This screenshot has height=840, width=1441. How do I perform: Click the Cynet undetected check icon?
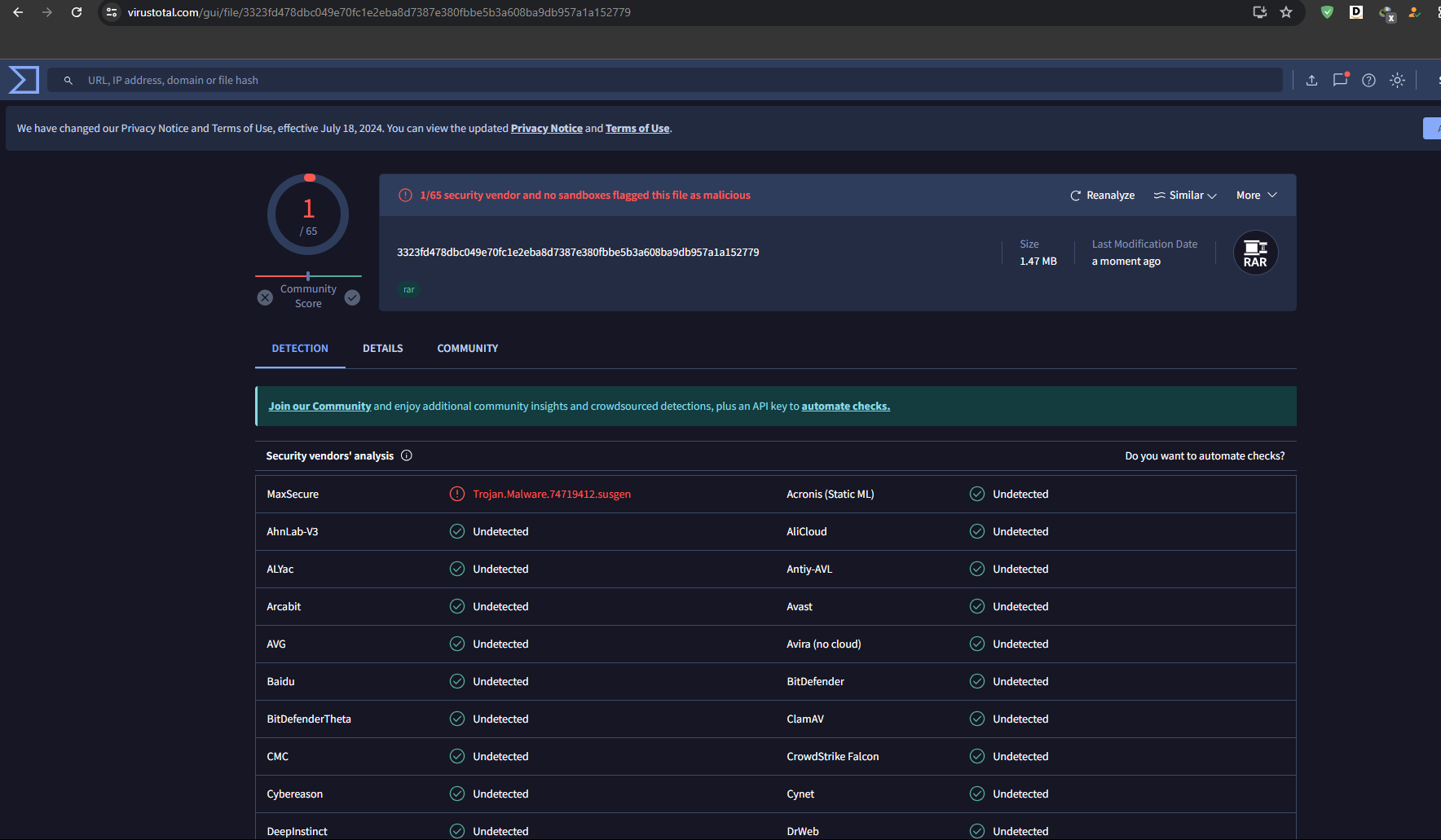[977, 794]
